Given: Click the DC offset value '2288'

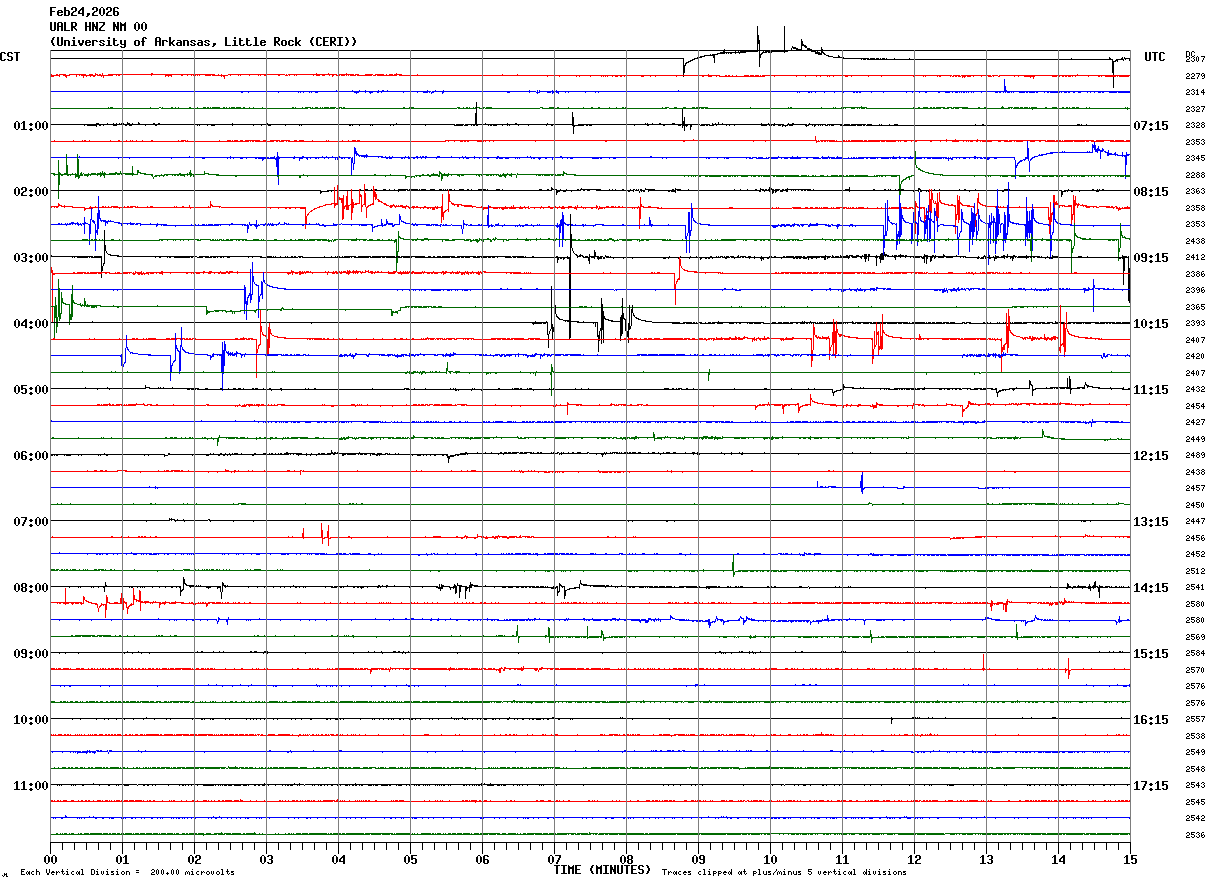Looking at the screenshot, I should pyautogui.click(x=1195, y=175).
